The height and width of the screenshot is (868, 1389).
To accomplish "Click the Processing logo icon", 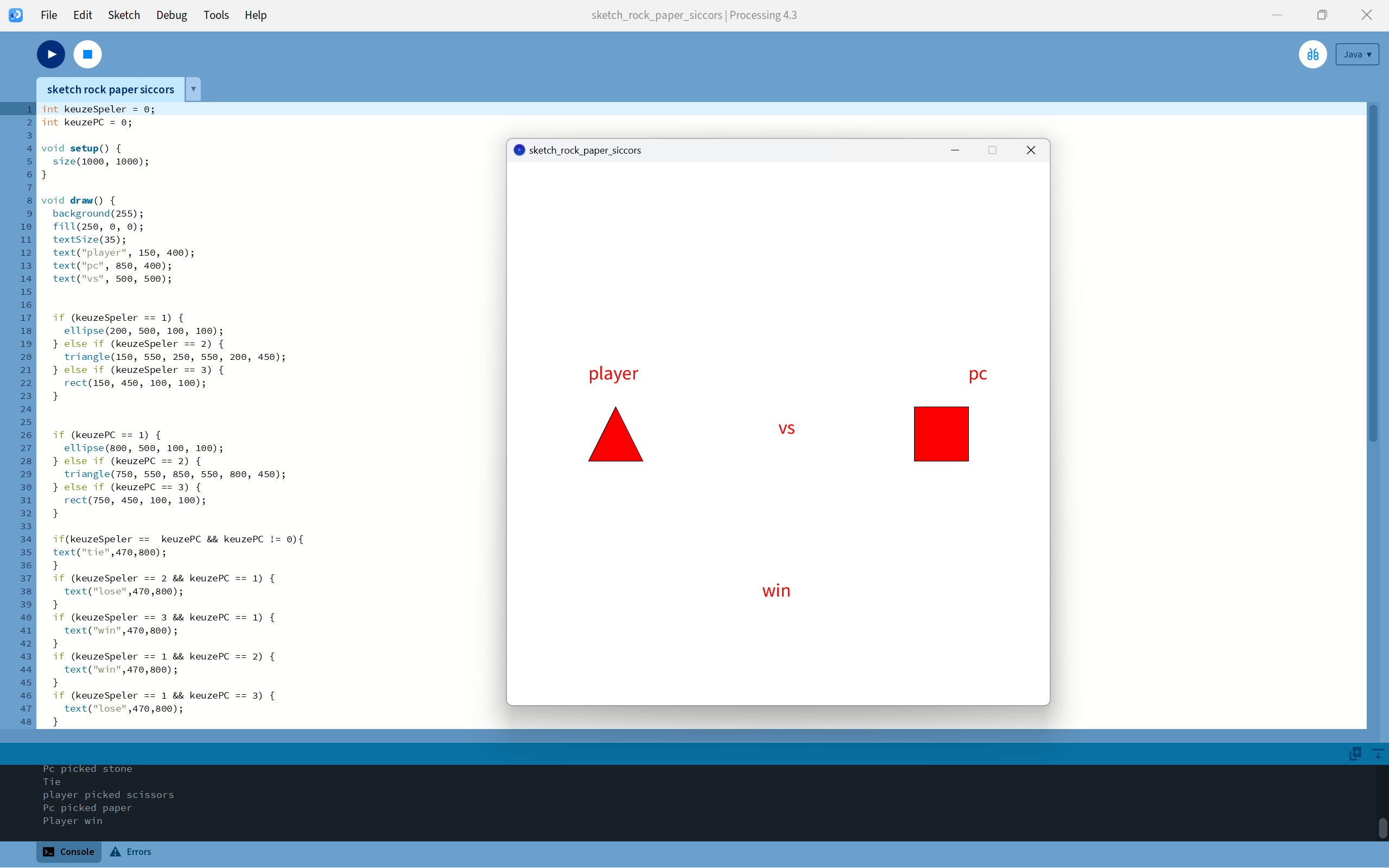I will (16, 15).
